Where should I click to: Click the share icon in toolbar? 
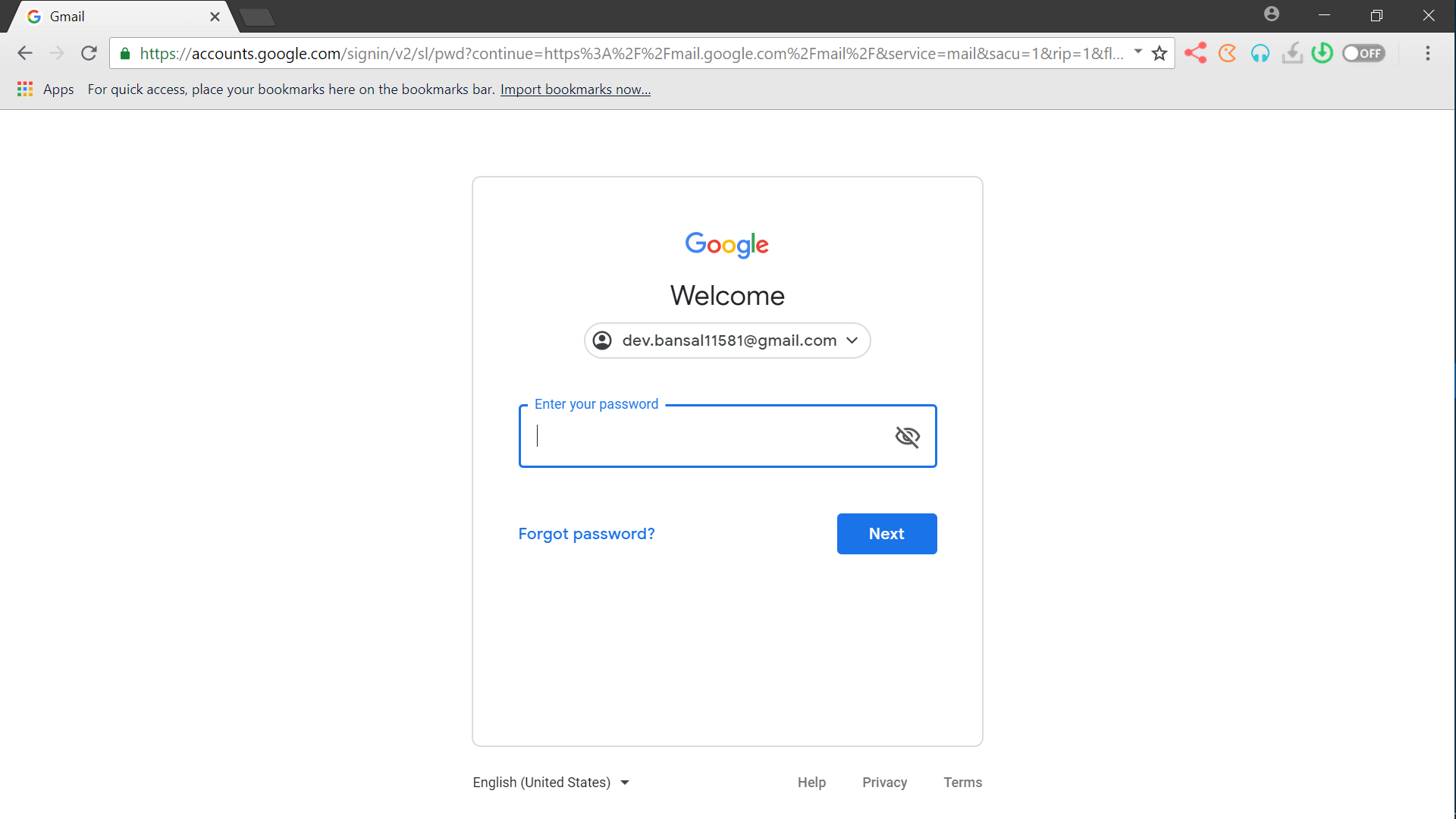pos(1194,53)
